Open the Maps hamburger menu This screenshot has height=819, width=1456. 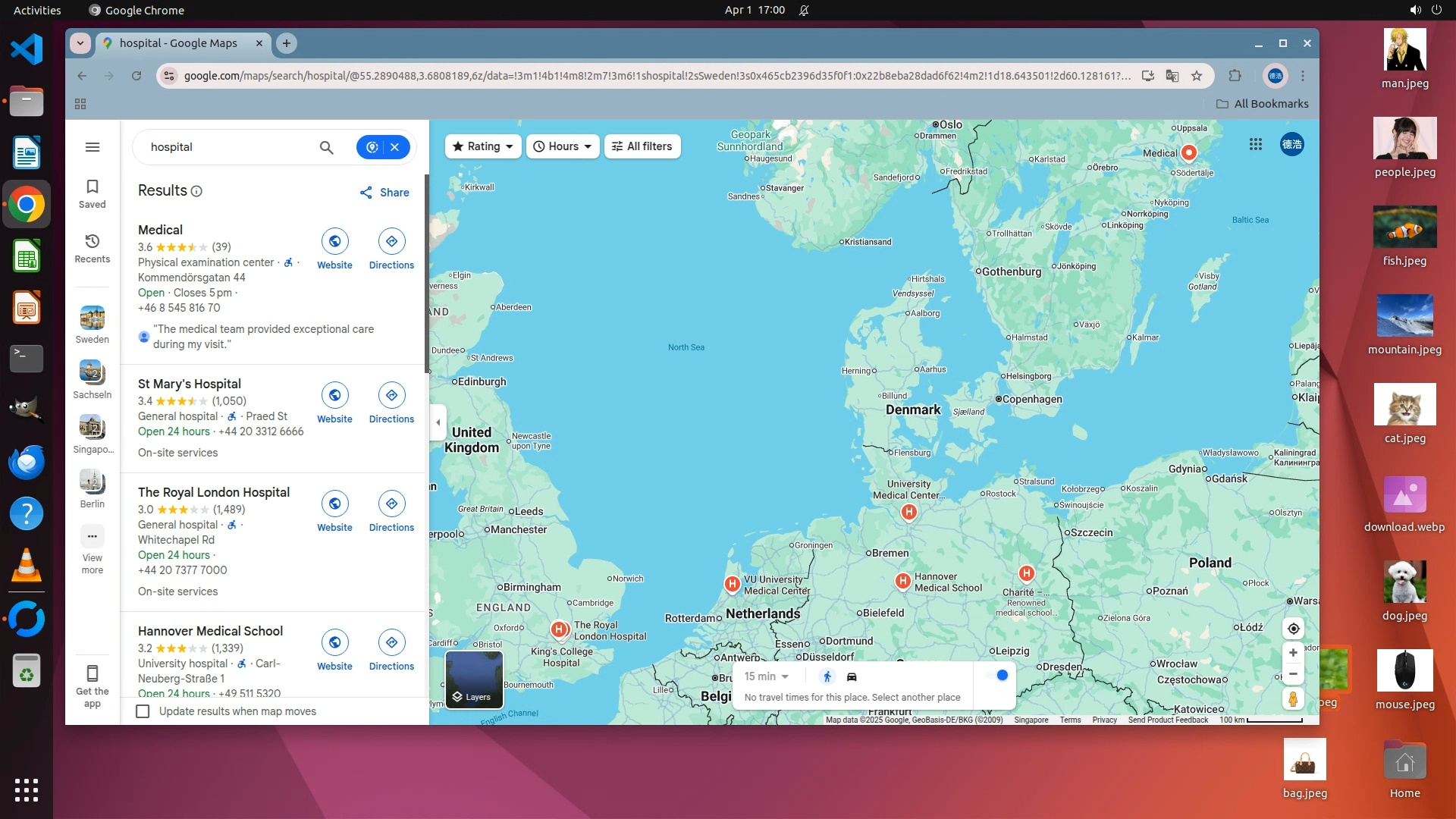[x=93, y=147]
